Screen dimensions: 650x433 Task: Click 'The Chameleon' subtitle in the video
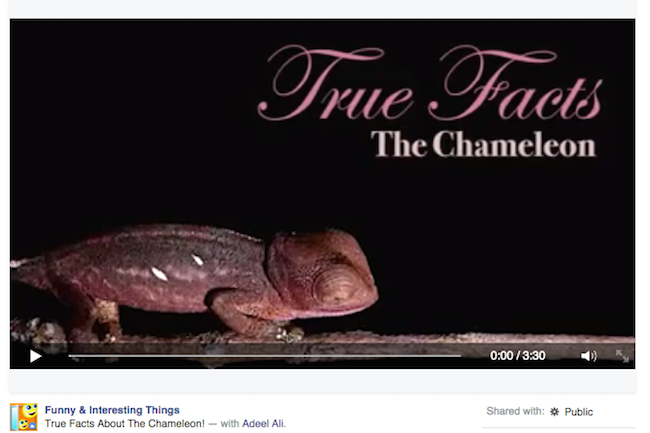click(483, 144)
